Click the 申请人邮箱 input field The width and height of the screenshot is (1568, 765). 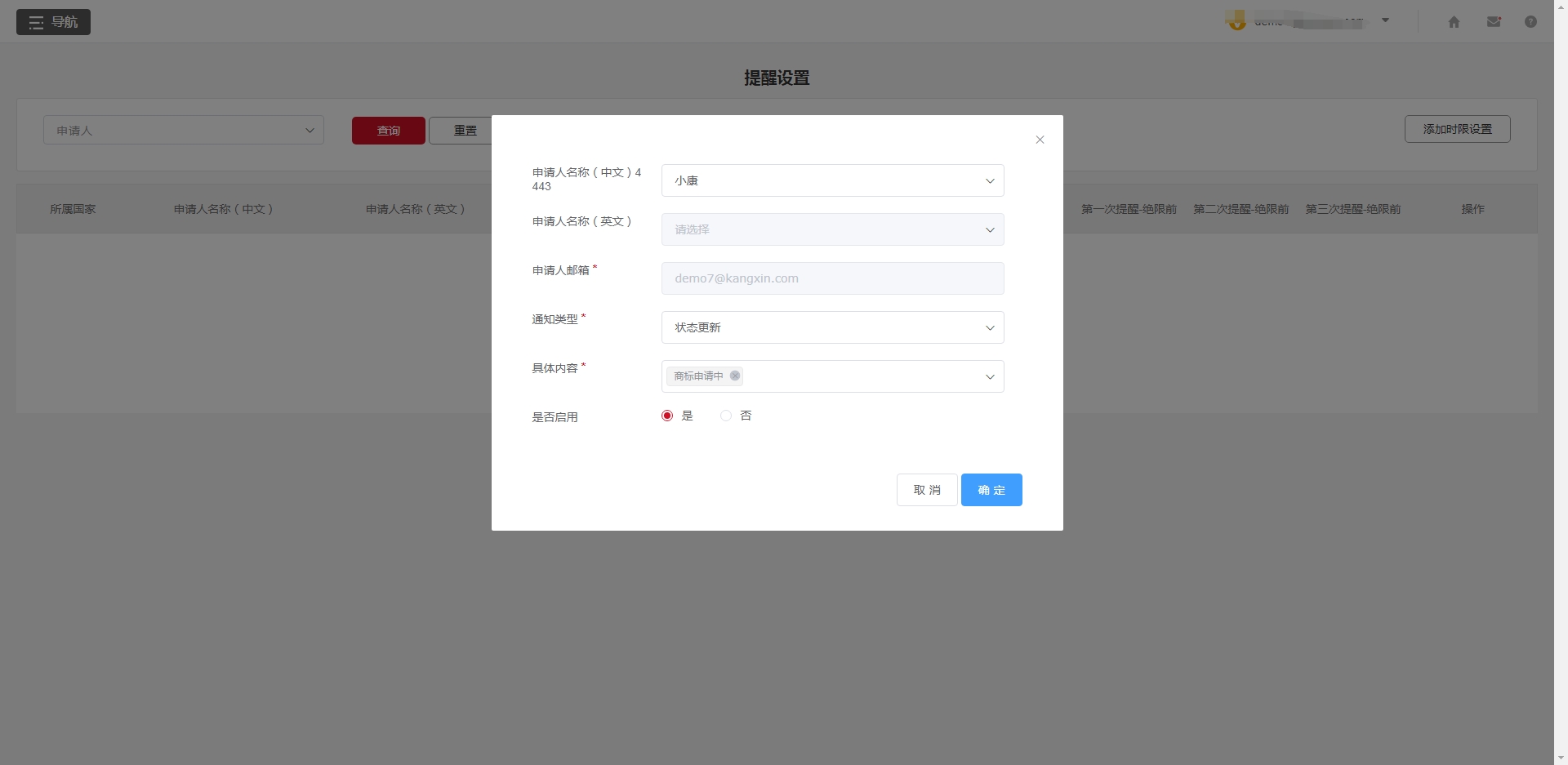click(832, 278)
